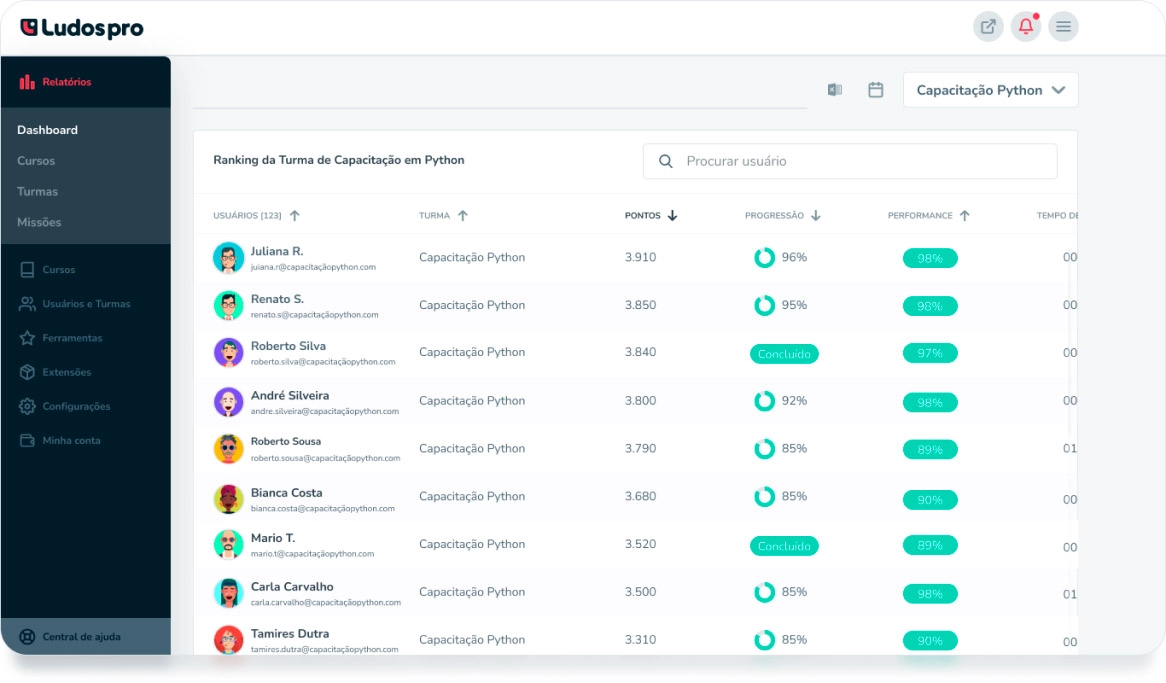Toggle sort on Progressão column
The width and height of the screenshot is (1166, 683).
815,215
